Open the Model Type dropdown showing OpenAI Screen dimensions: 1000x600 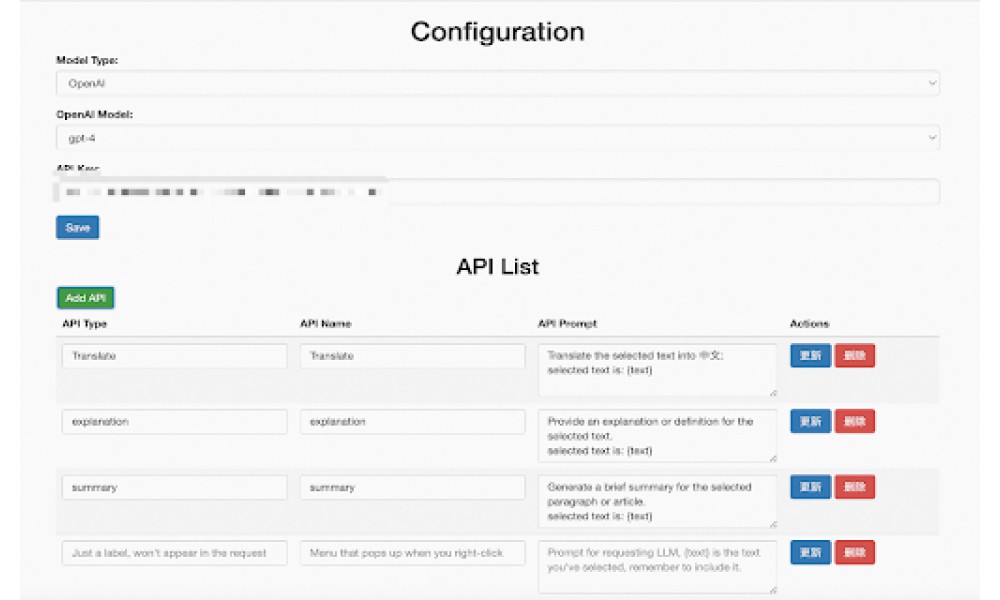[x=497, y=84]
